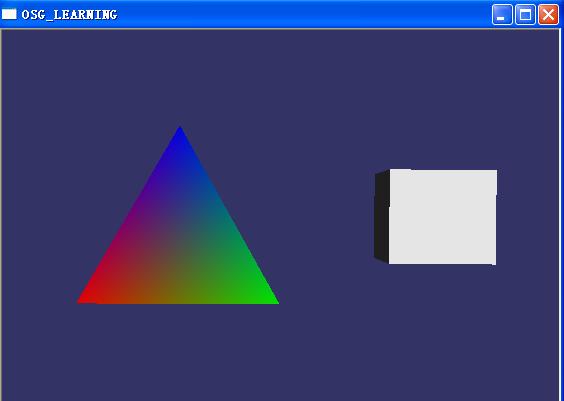This screenshot has width=564, height=401.
Task: Close the OSG_LEARNING window
Action: [548, 15]
